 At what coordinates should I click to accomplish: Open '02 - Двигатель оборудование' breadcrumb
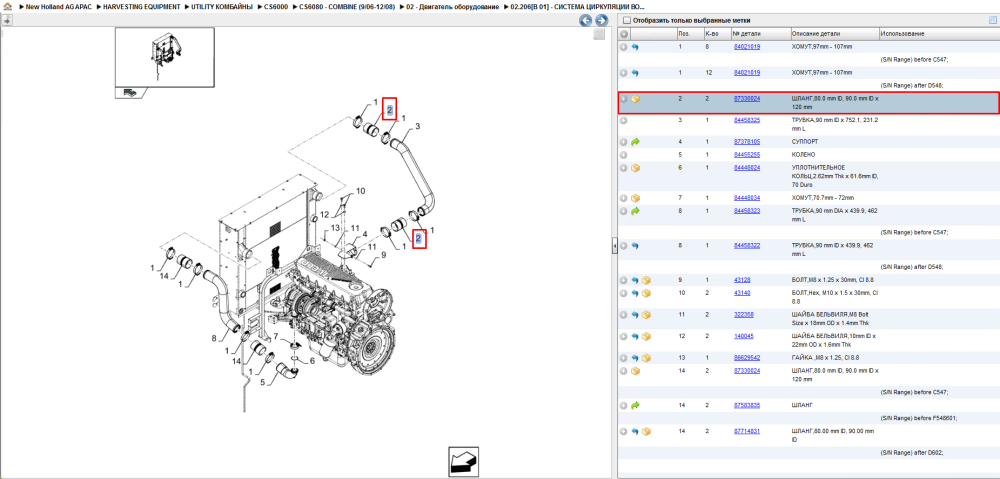tap(453, 6)
